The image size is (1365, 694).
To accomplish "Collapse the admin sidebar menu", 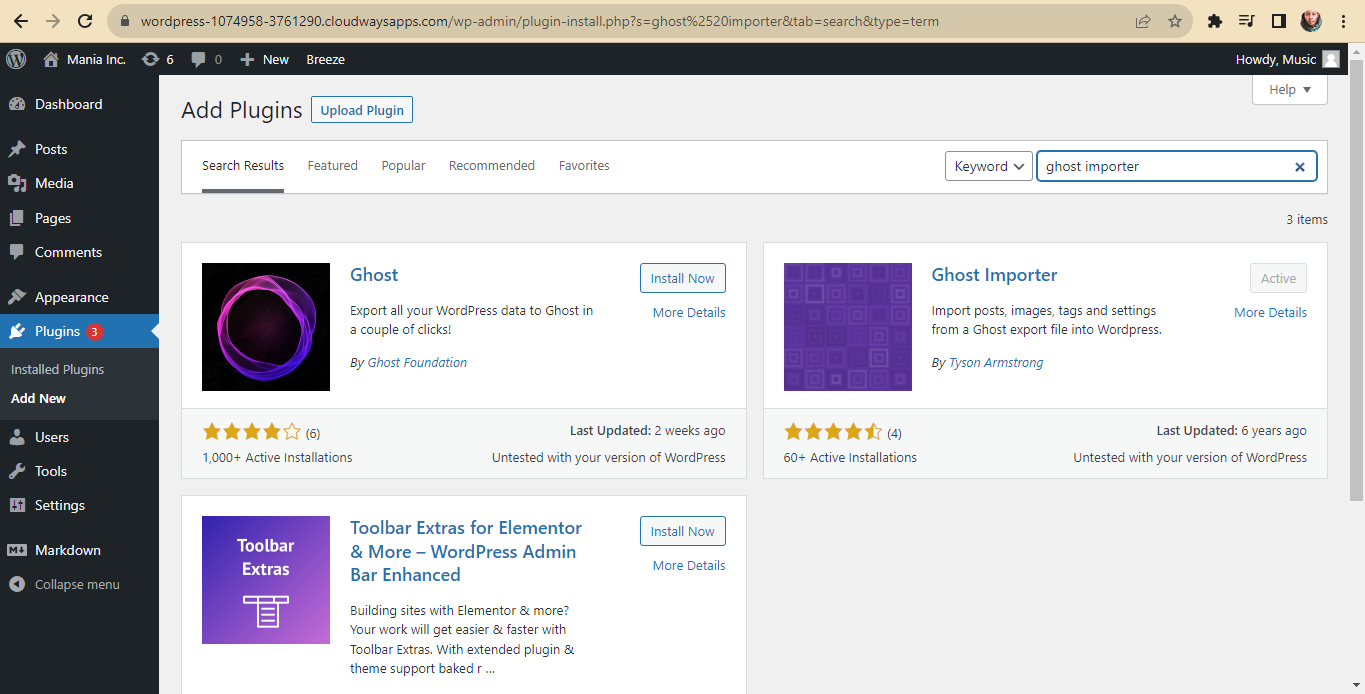I will click(x=79, y=584).
